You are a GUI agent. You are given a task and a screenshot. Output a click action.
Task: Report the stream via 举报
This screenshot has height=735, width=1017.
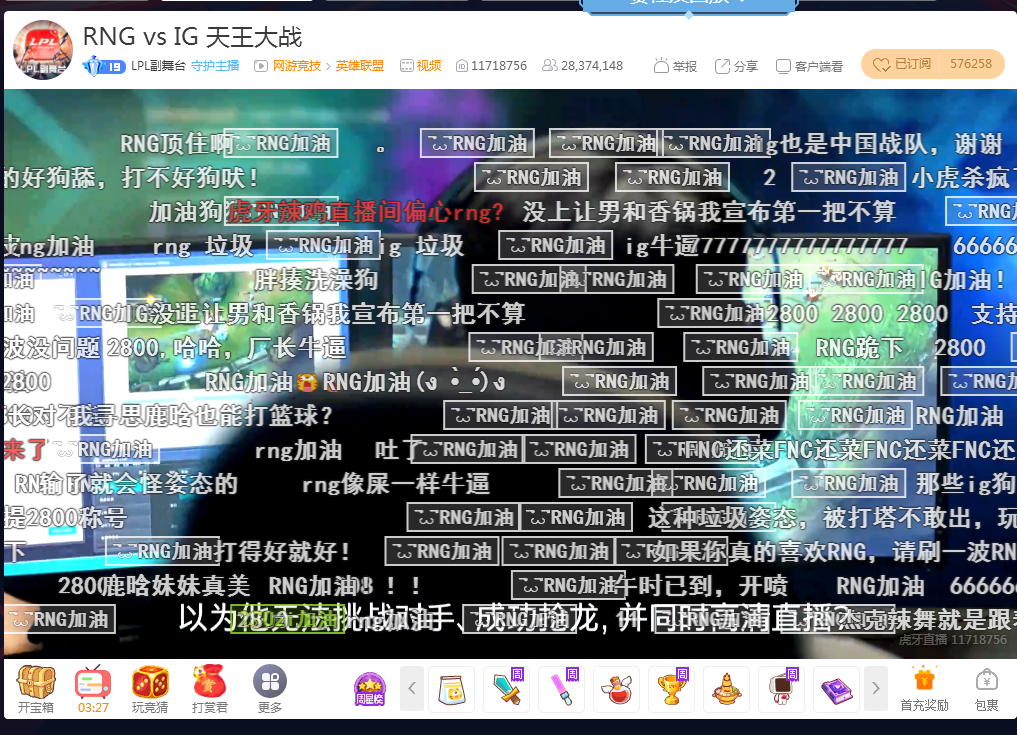(x=675, y=66)
